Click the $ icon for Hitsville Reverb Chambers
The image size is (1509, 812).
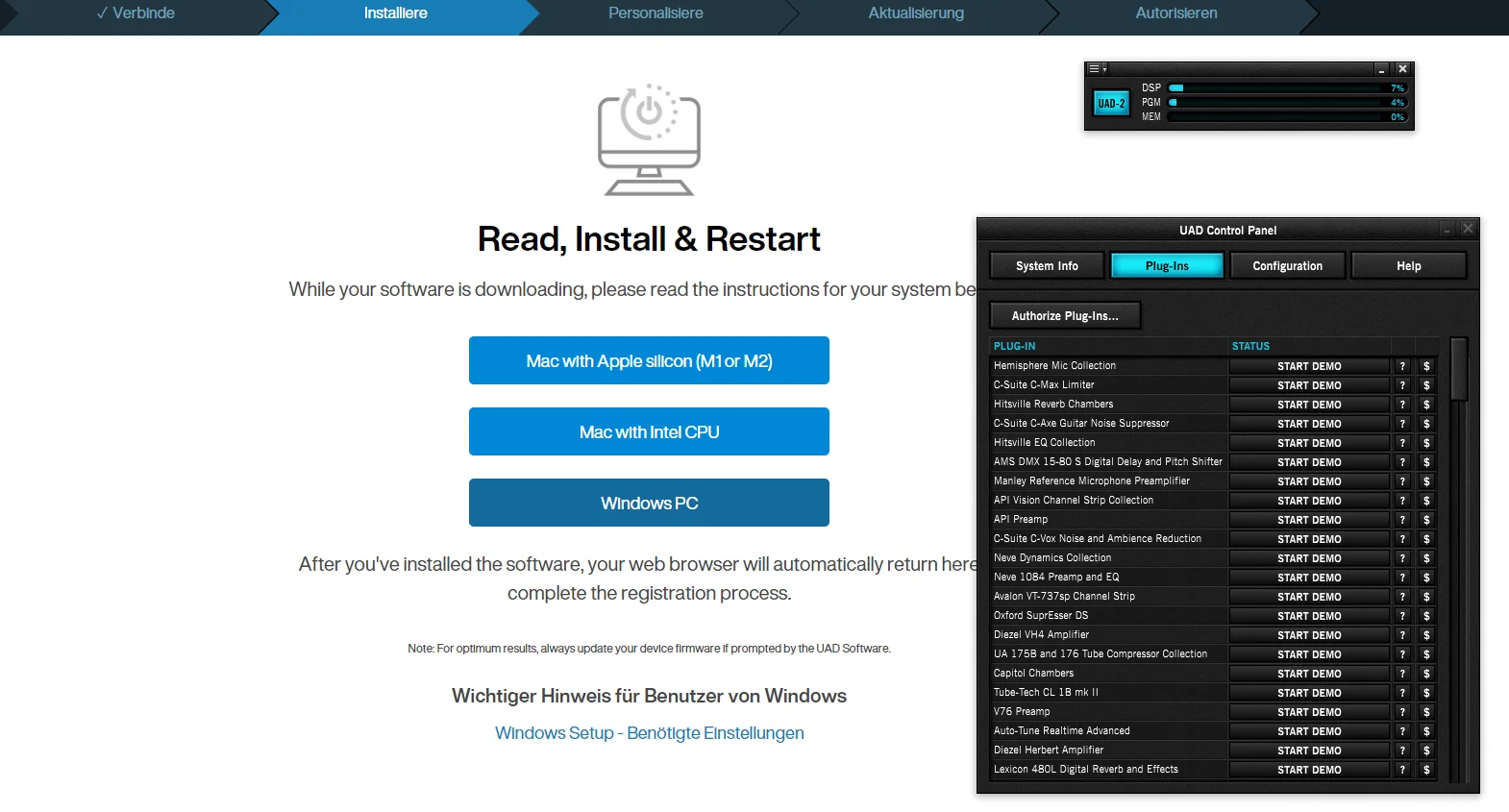click(x=1426, y=405)
